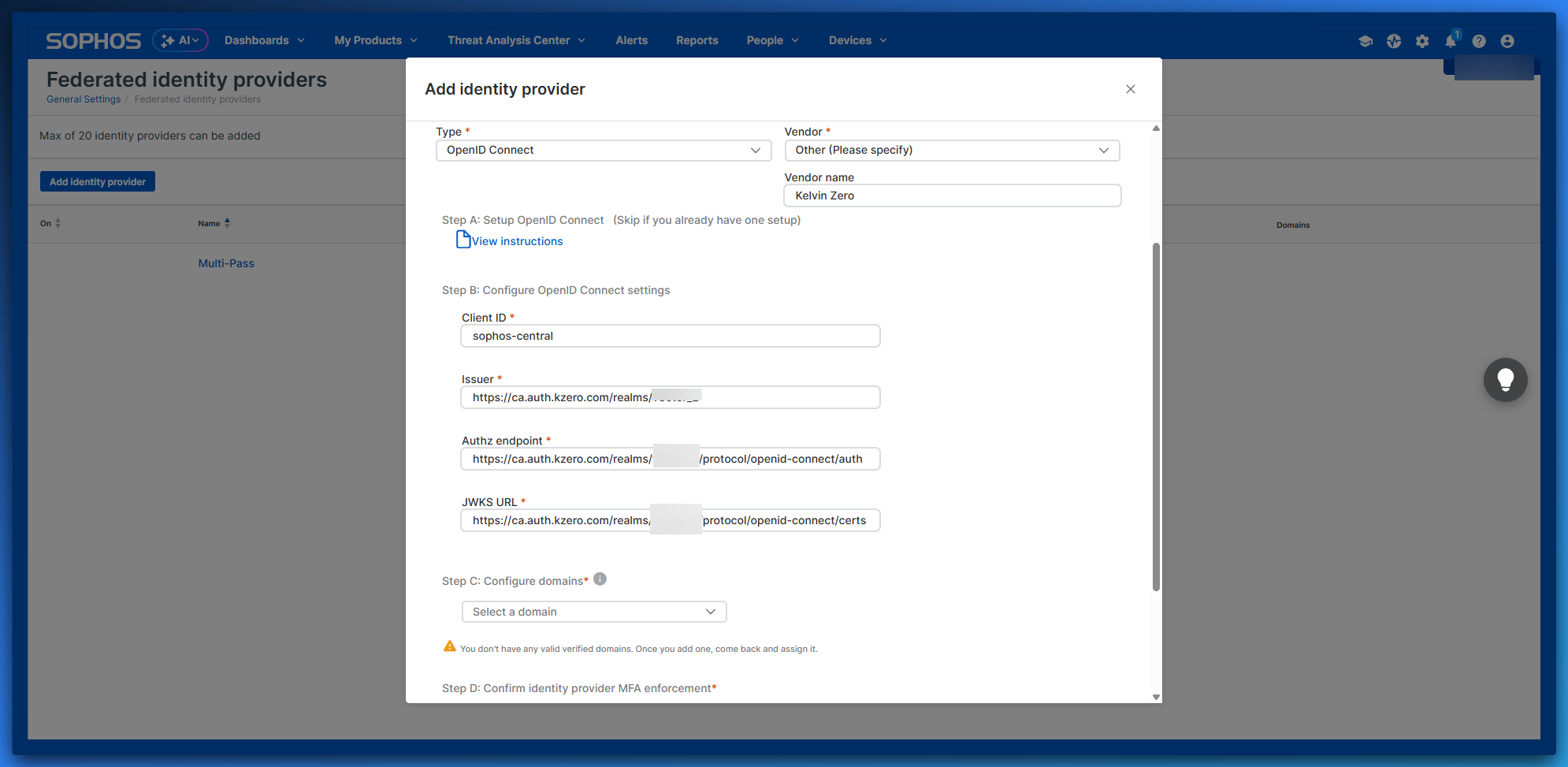This screenshot has height=767, width=1568.
Task: Click the General Settings breadcrumb link
Action: 84,99
